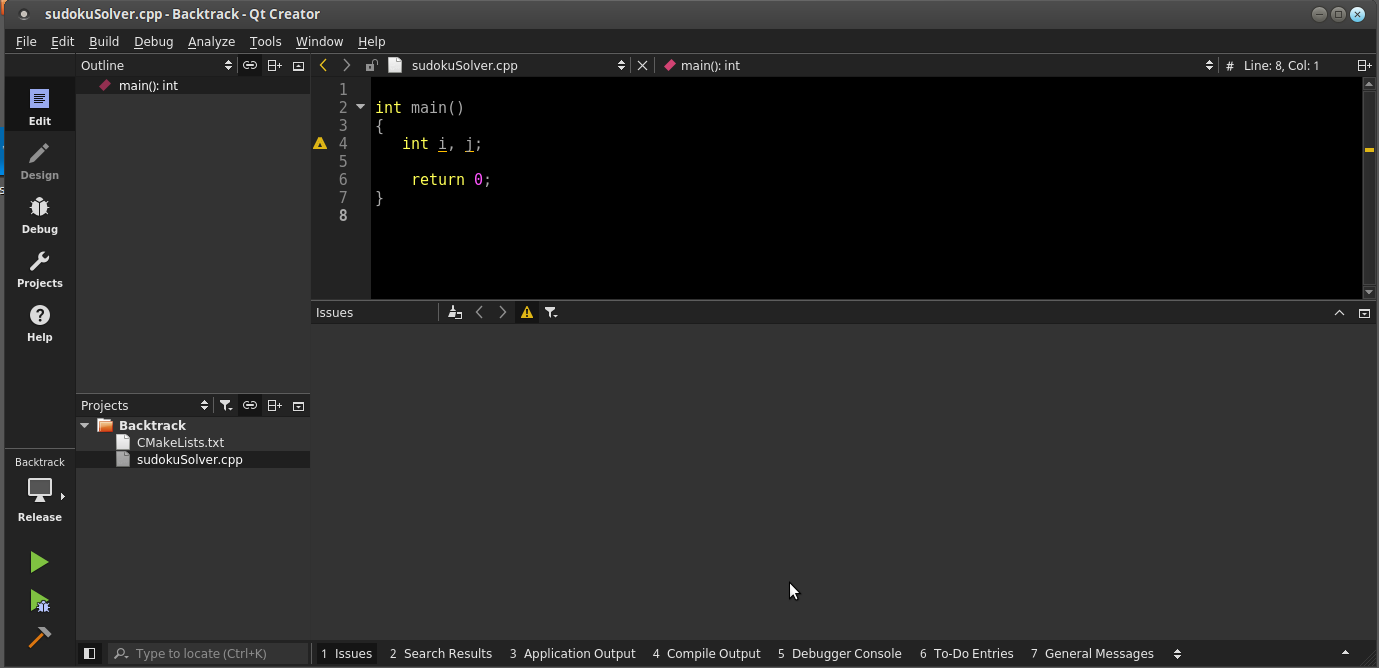
Task: Go back in editor navigation history
Action: pyautogui.click(x=323, y=65)
